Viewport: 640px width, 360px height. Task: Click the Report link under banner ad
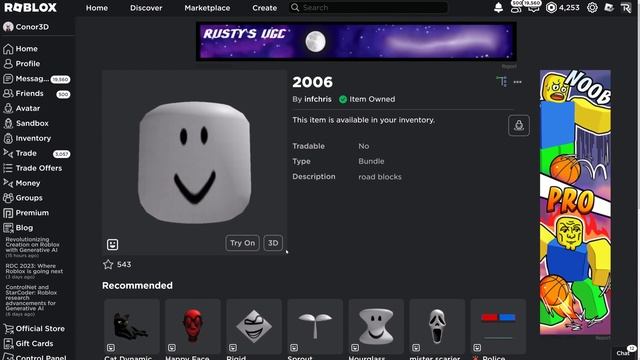(x=509, y=66)
